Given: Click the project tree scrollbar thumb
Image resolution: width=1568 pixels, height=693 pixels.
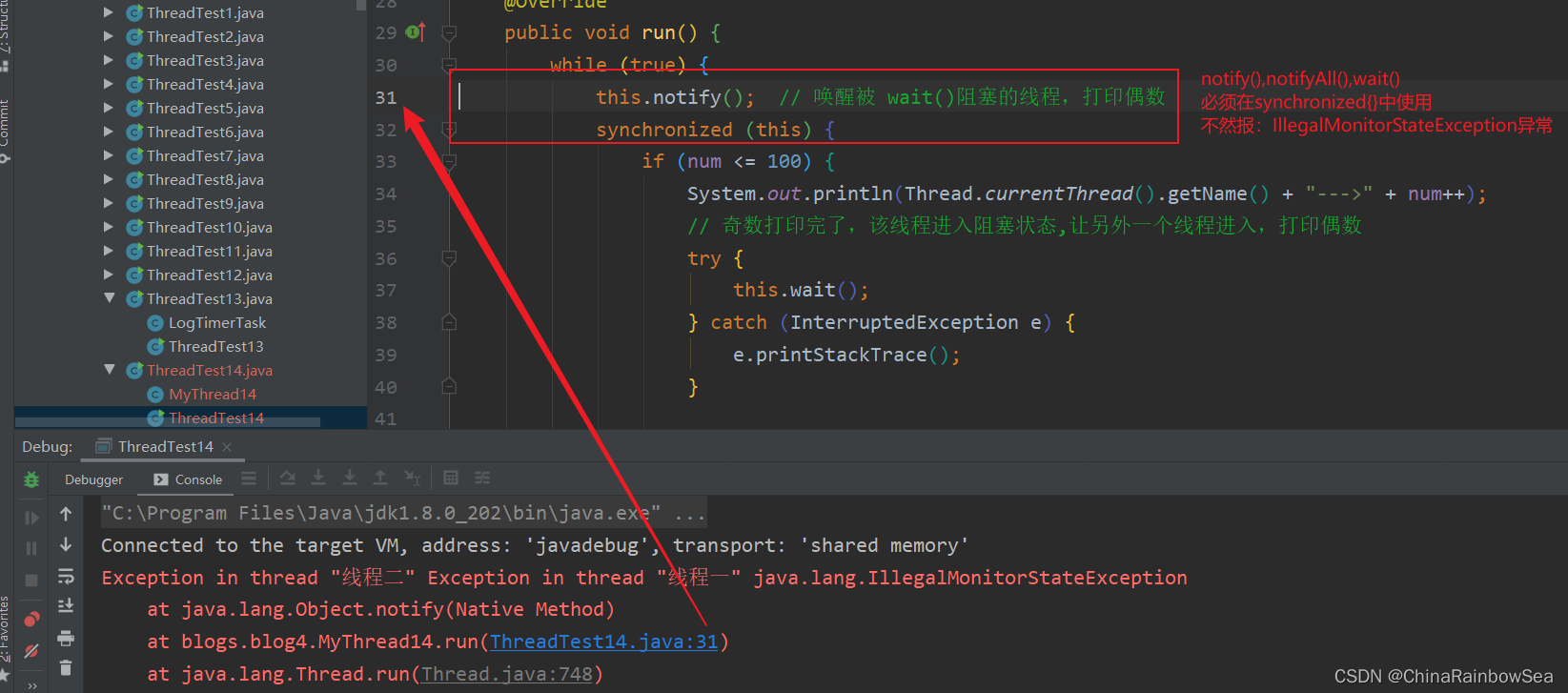Looking at the screenshot, I should [361, 5].
